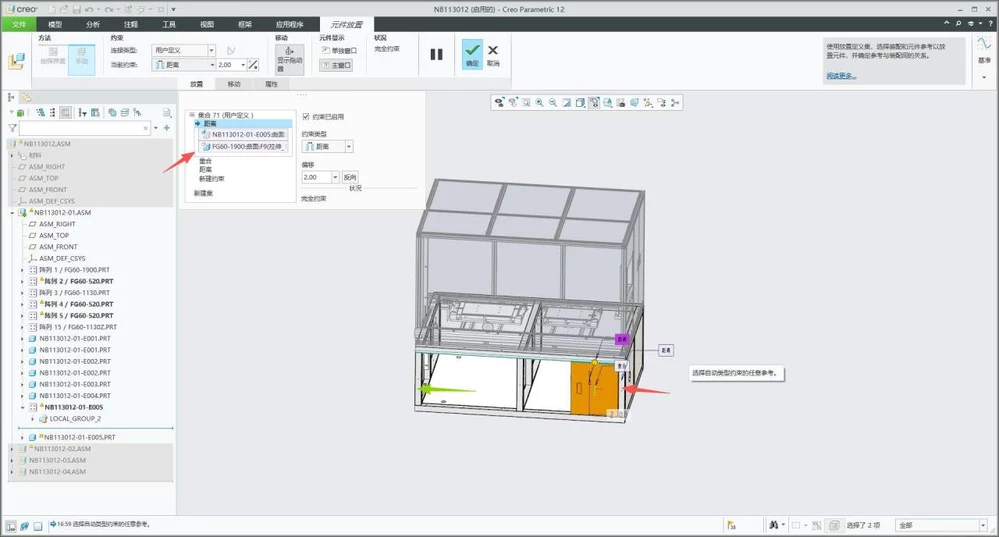Open the 偏移 2.00 dropdown arrow in panel

(335, 177)
